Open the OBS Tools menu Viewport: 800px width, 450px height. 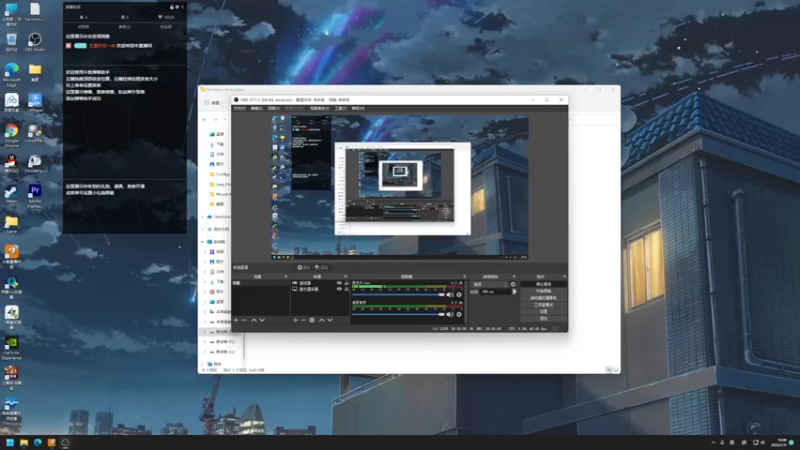pos(340,108)
